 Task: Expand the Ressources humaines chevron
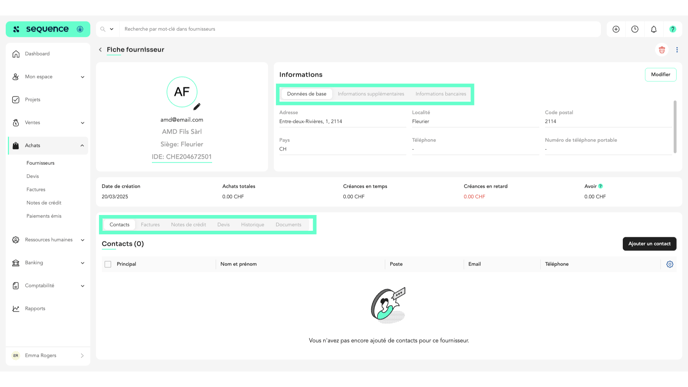pos(82,240)
